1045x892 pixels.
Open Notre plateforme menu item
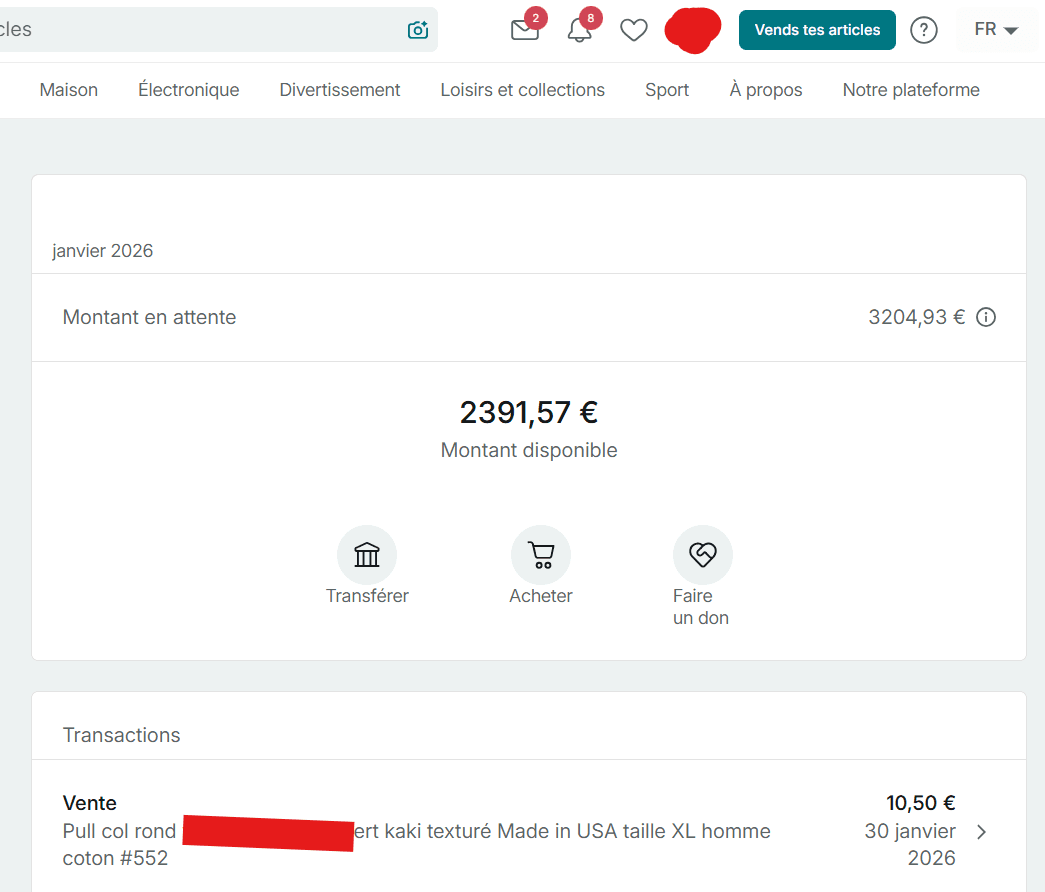911,90
